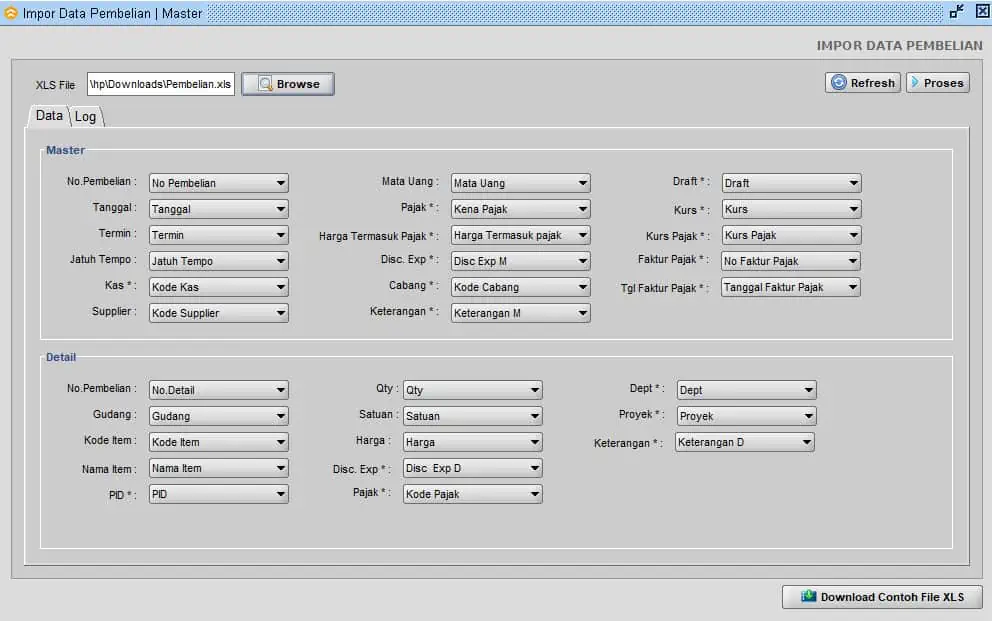
Task: Expand the Harga dropdown in Detail
Action: 473,442
